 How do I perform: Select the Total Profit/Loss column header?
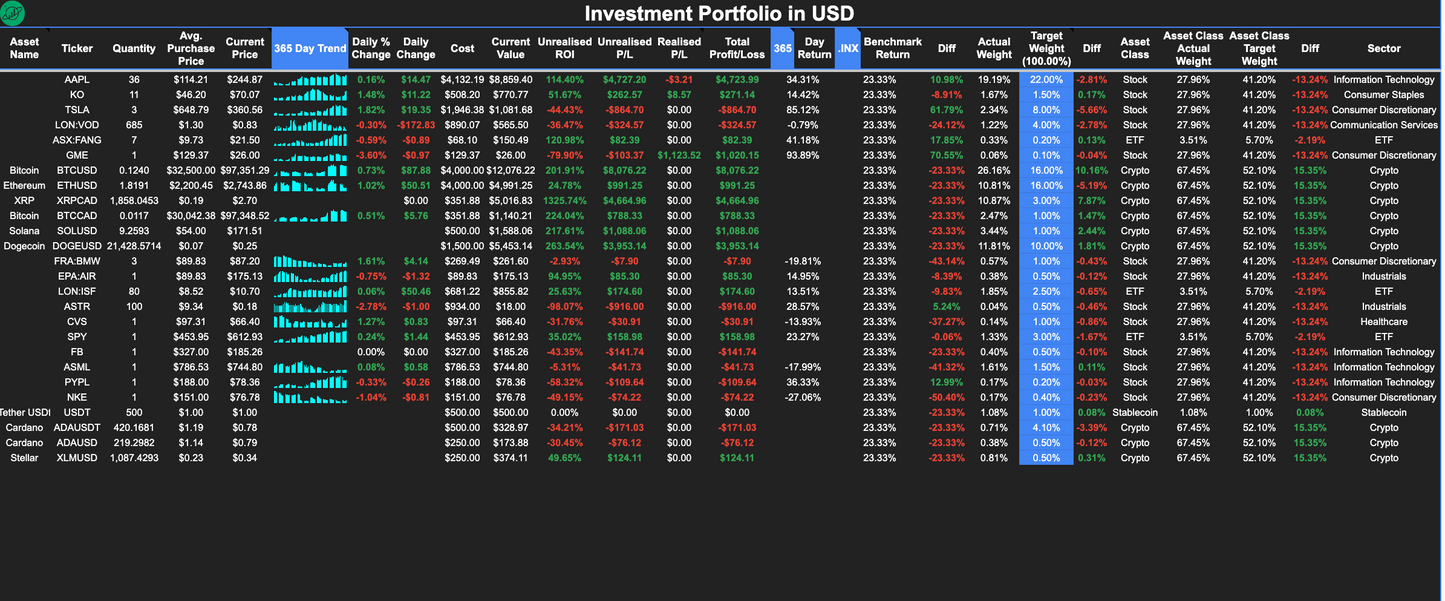pos(737,47)
